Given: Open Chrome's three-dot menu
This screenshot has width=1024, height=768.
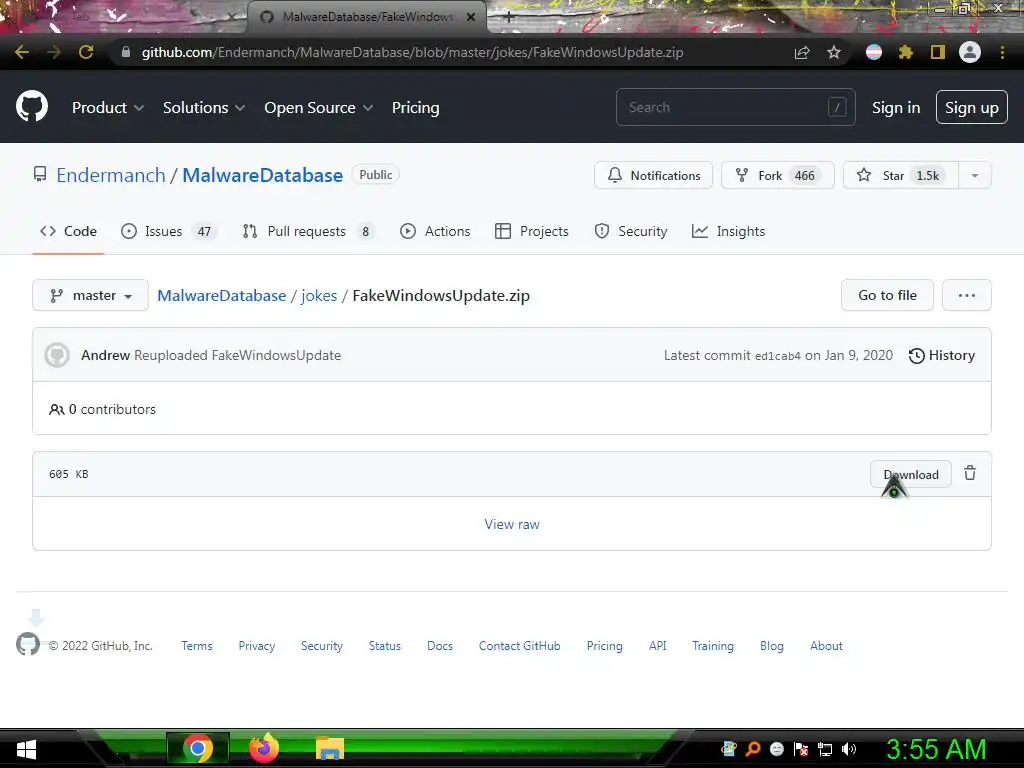Looking at the screenshot, I should pyautogui.click(x=1002, y=52).
